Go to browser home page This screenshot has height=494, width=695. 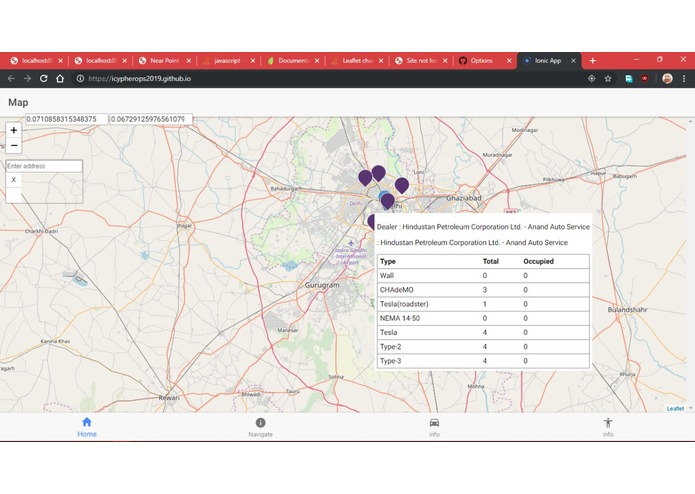tap(60, 78)
